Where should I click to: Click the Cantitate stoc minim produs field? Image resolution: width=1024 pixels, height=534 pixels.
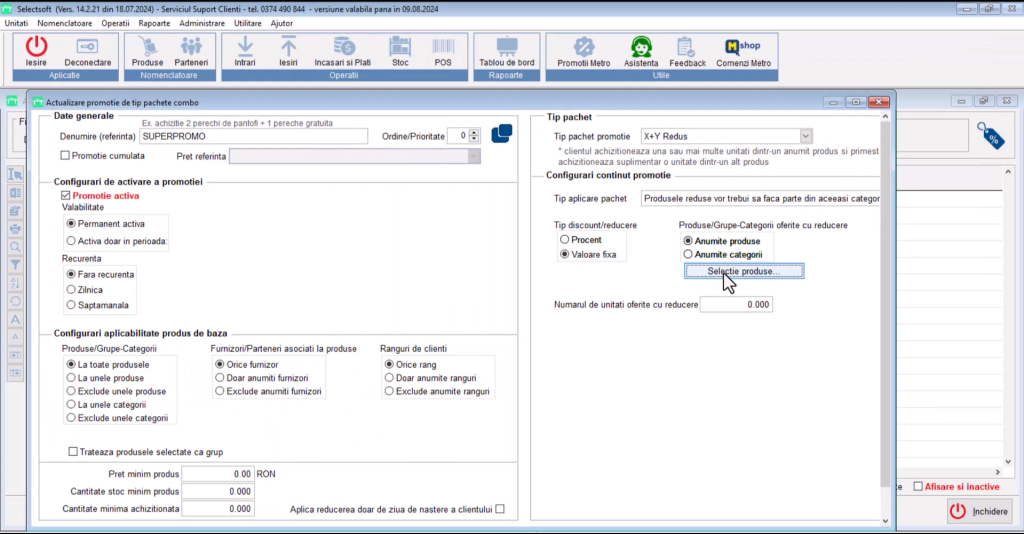coord(217,492)
